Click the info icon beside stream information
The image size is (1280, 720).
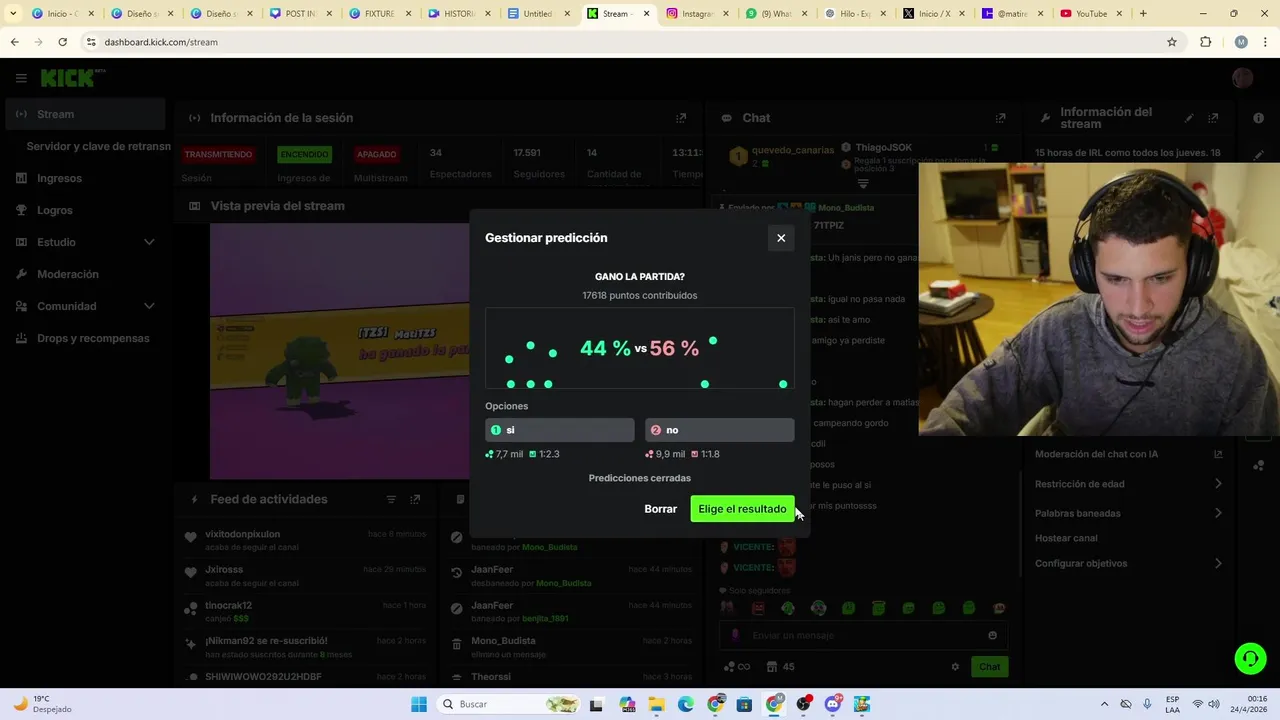1258,118
